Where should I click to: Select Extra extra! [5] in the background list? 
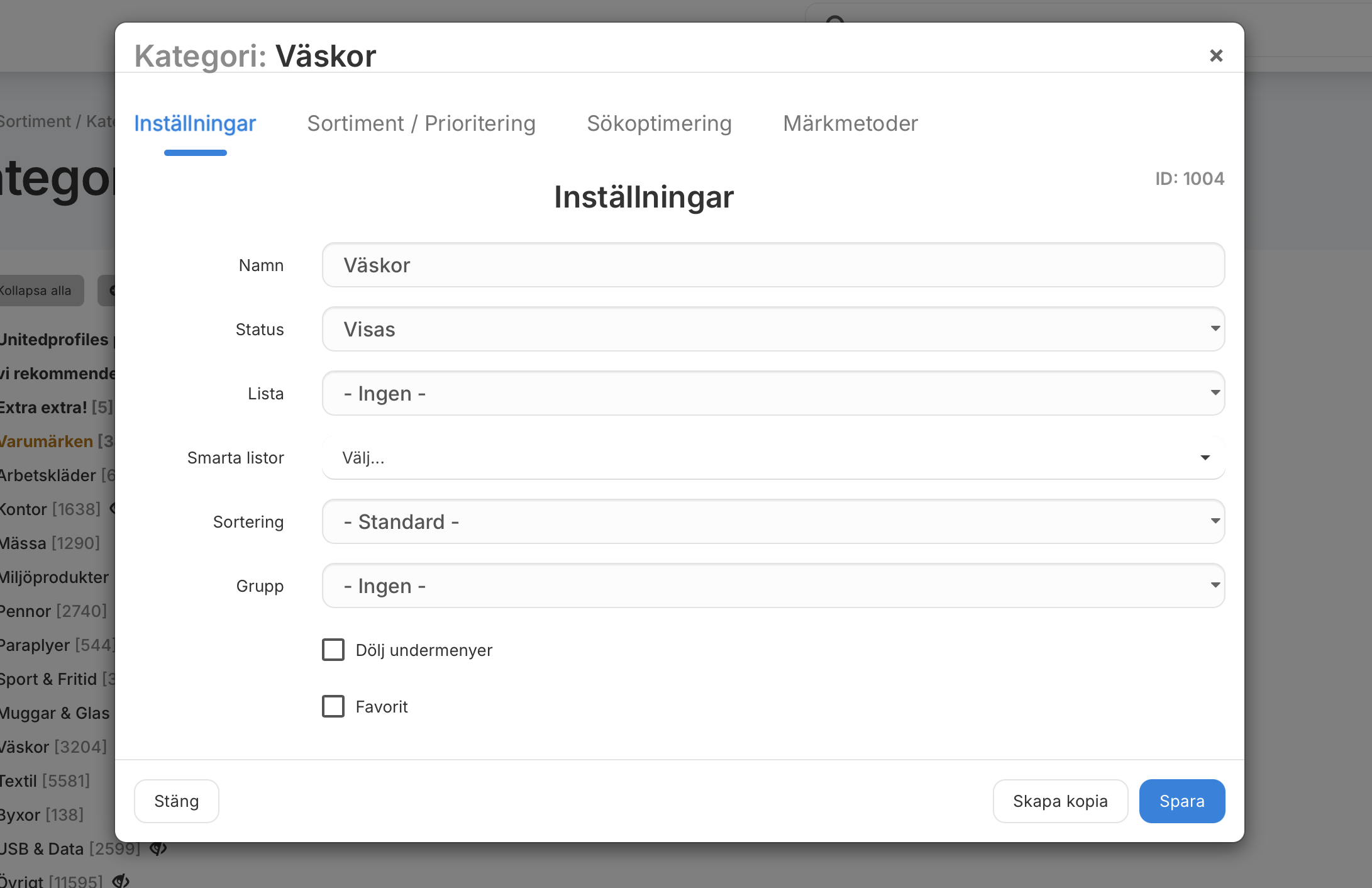57,408
